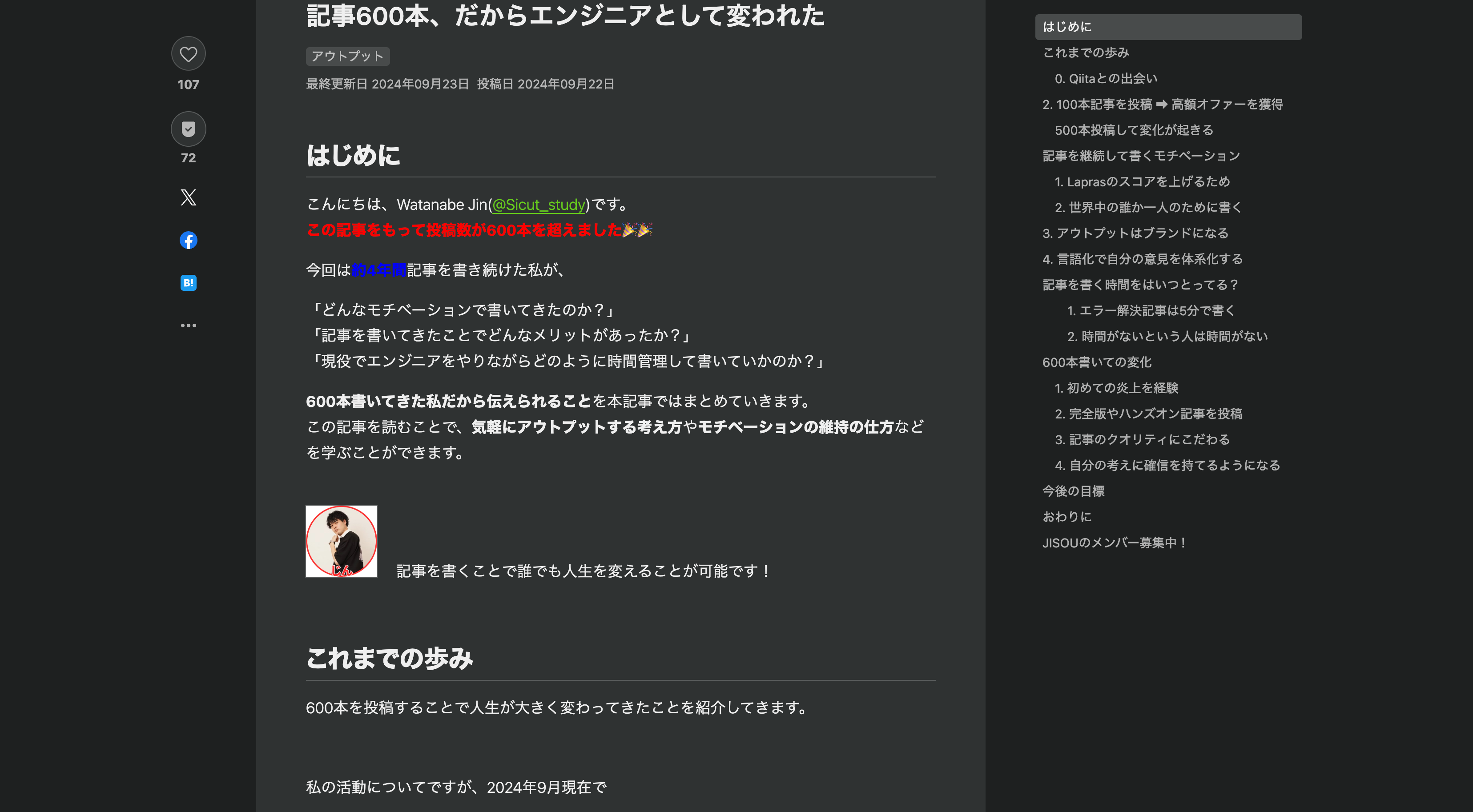Share article on Facebook
The height and width of the screenshot is (812, 1473).
click(188, 240)
